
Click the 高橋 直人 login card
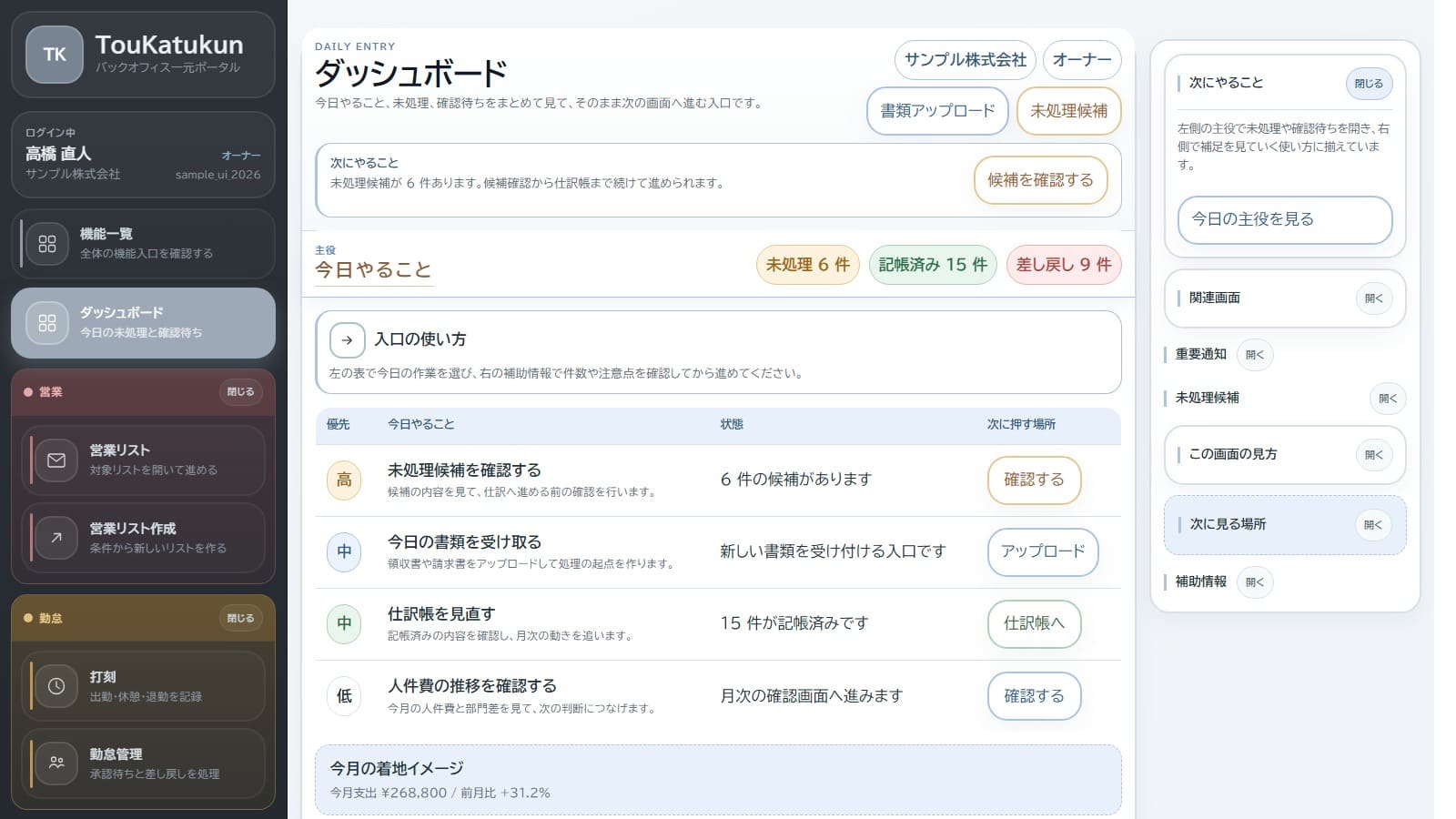pos(143,155)
